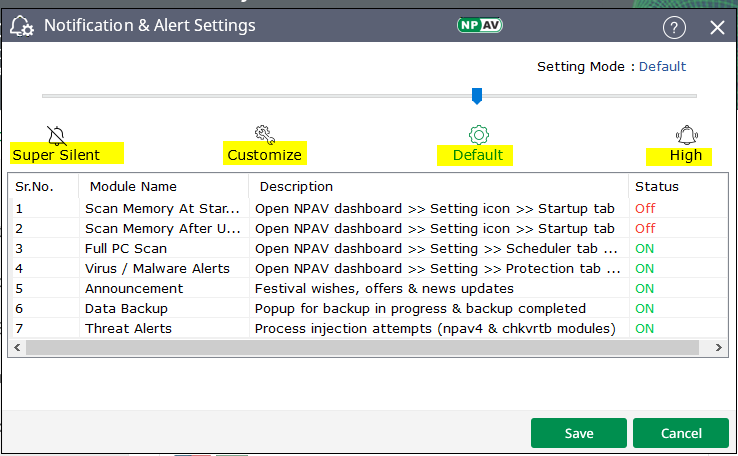Click the Super Silent muted bell icon
Viewport: 738px width, 456px height.
[56, 134]
